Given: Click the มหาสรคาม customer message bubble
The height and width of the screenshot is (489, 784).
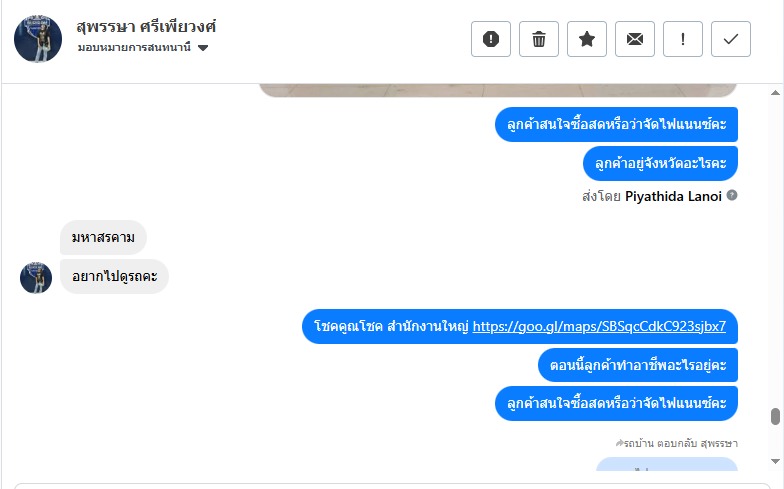Looking at the screenshot, I should tap(103, 238).
